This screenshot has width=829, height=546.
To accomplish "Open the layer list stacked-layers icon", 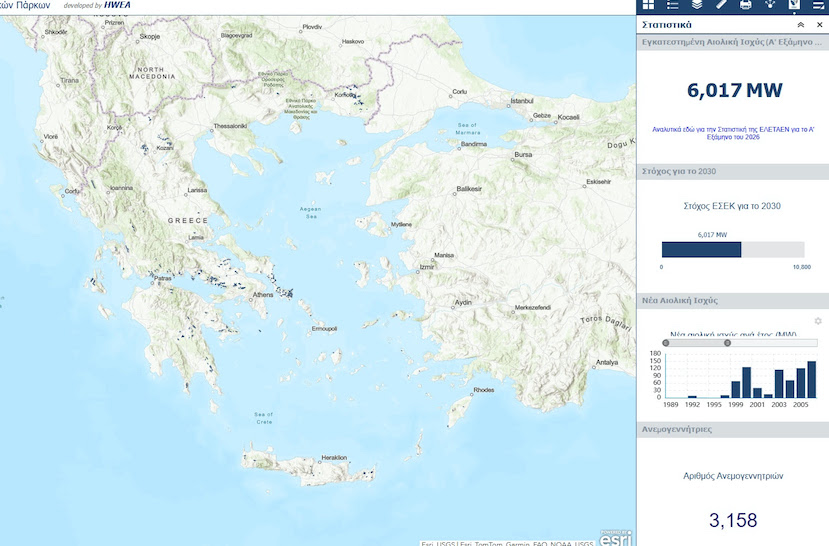I will point(697,5).
